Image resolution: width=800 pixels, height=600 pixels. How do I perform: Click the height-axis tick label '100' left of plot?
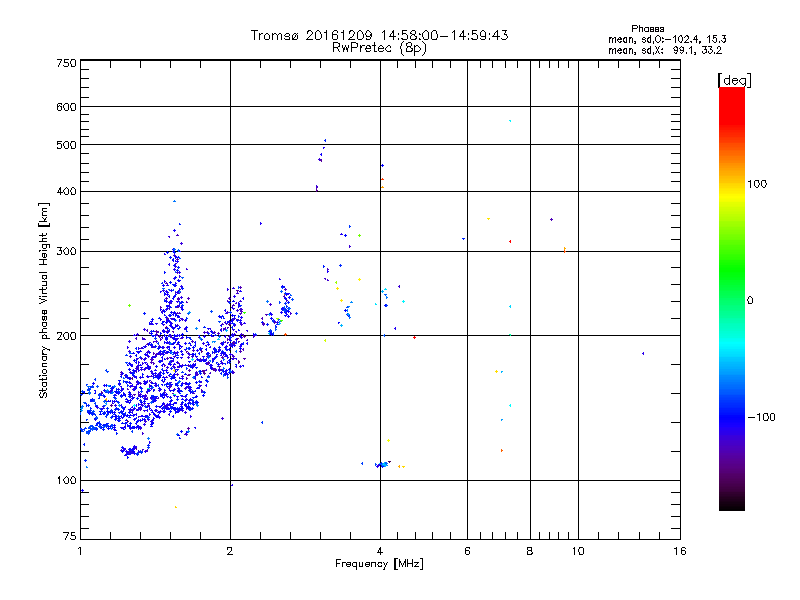(67, 480)
